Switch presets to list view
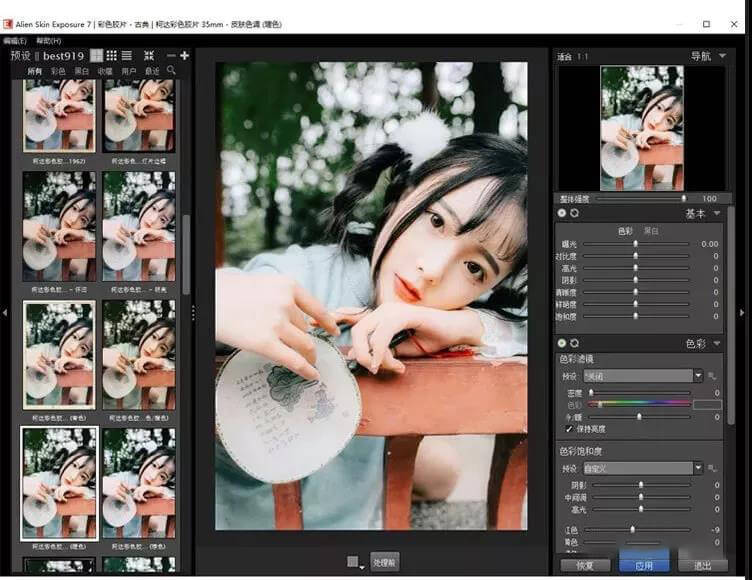Screen dimensions: 752x580 (x=127, y=56)
